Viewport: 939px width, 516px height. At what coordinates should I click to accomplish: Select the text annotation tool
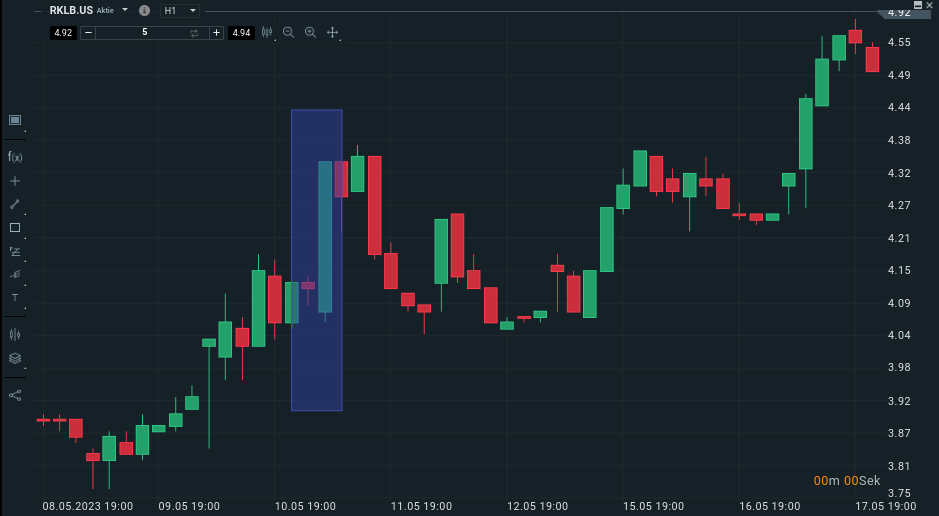tap(15, 298)
